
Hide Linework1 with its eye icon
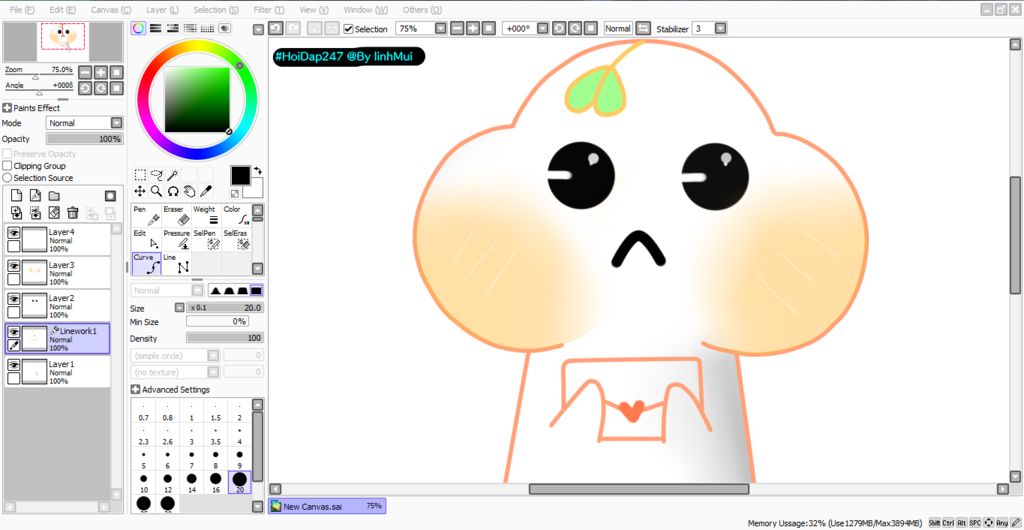click(x=13, y=332)
